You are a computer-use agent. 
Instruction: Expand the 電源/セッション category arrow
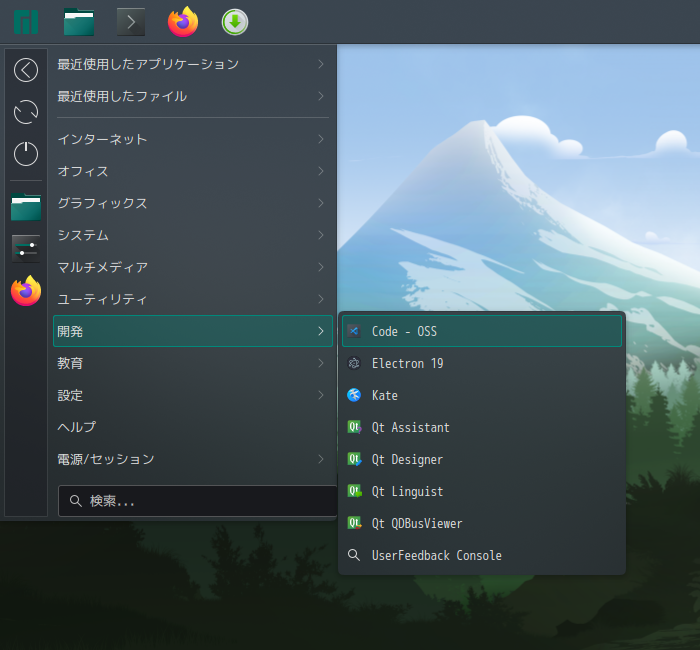(x=321, y=459)
